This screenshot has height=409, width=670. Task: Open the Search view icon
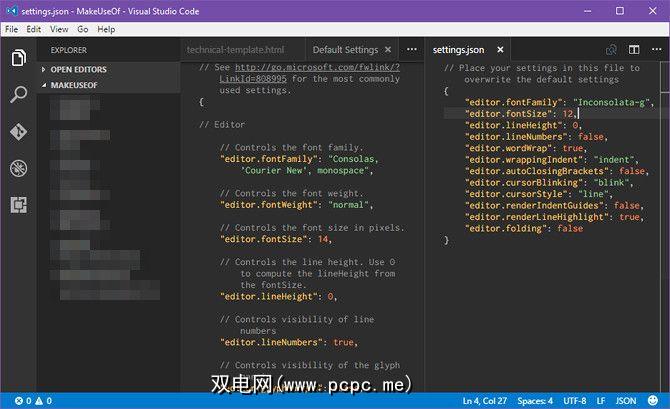pyautogui.click(x=18, y=95)
